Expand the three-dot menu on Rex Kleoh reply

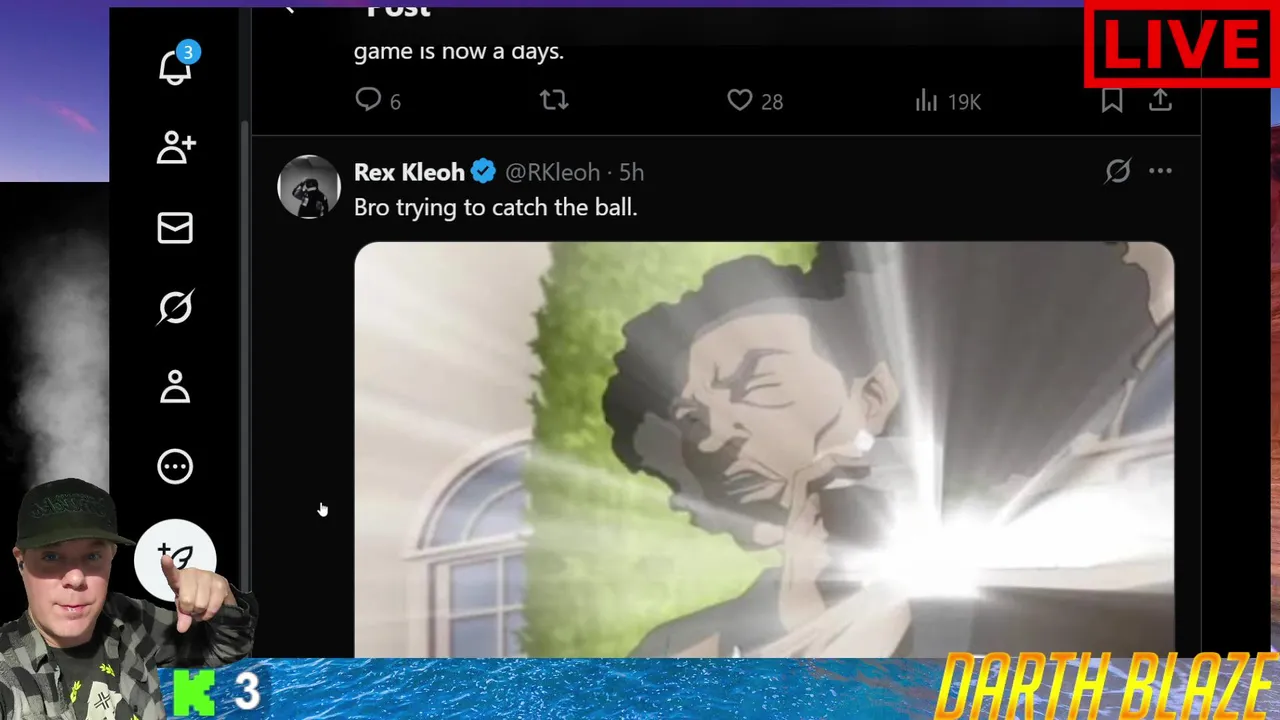pyautogui.click(x=1160, y=171)
